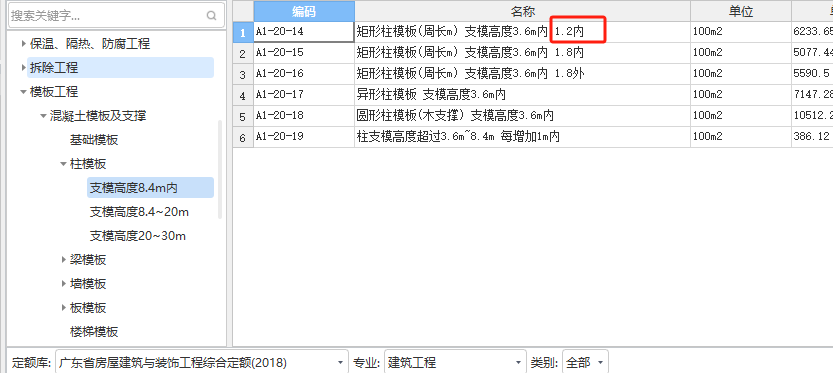The width and height of the screenshot is (833, 373).
Task: Open the 类别 全部 dropdown
Action: [x=585, y=362]
